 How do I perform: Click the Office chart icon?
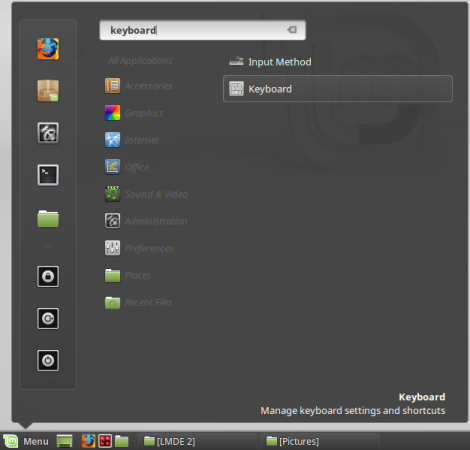click(113, 167)
